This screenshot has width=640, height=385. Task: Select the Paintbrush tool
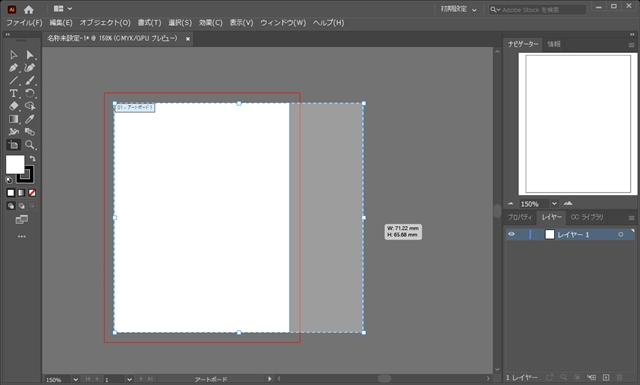coord(29,80)
